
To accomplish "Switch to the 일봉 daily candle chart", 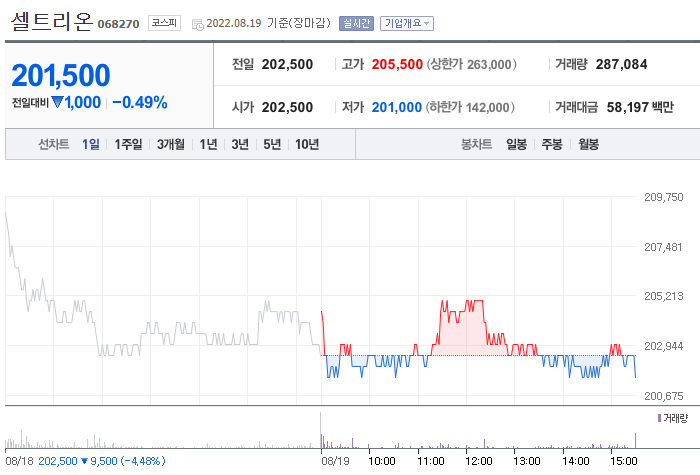I will point(517,144).
